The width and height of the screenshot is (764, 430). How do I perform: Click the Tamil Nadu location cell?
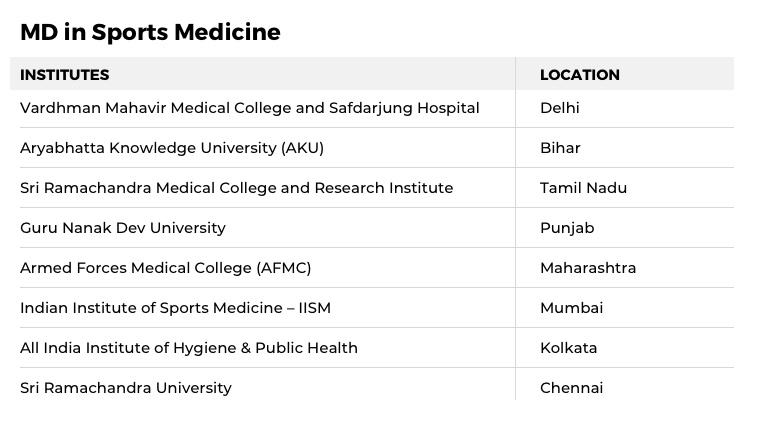point(583,188)
